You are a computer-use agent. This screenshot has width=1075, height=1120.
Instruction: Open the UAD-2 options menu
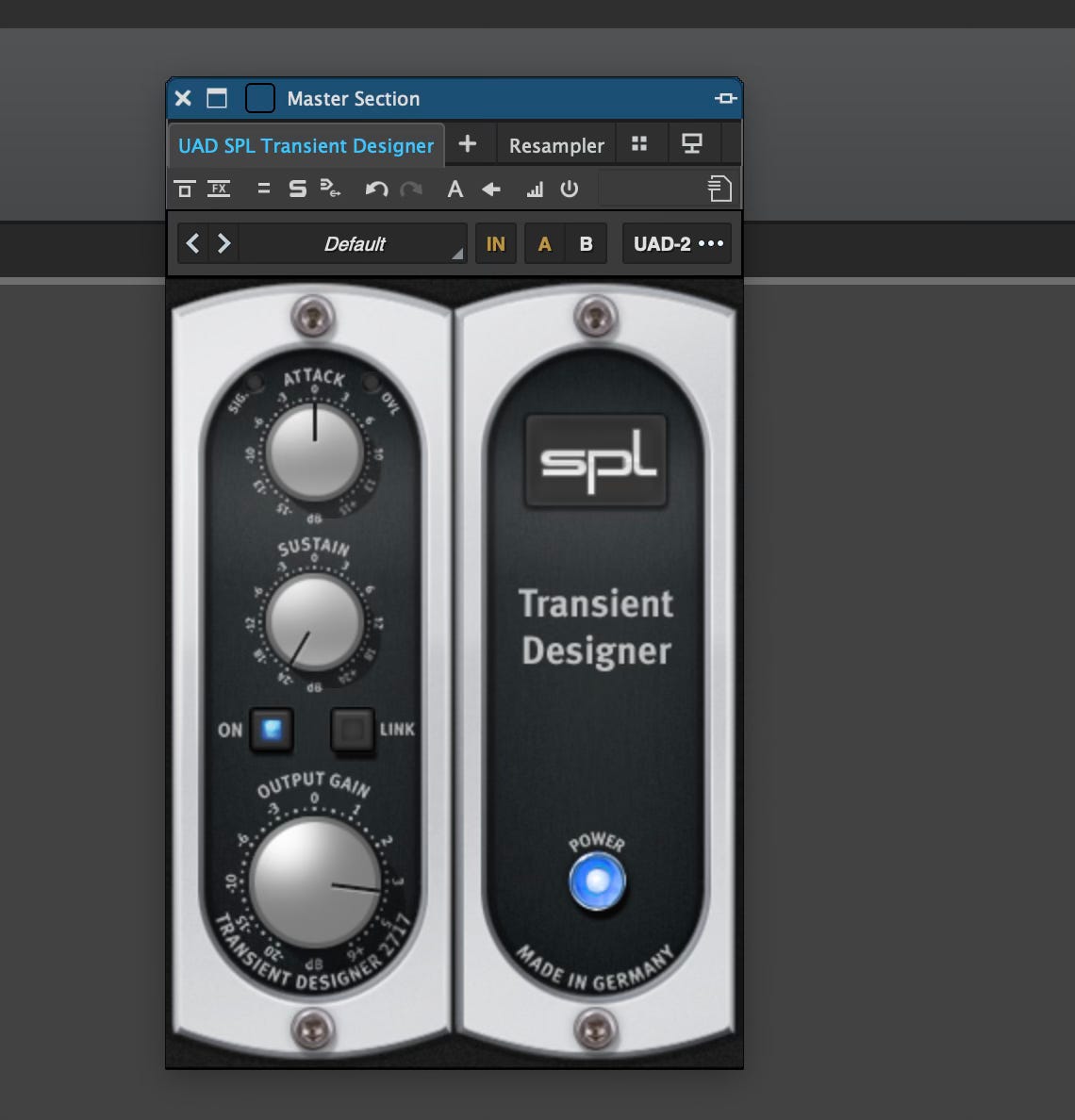[677, 244]
